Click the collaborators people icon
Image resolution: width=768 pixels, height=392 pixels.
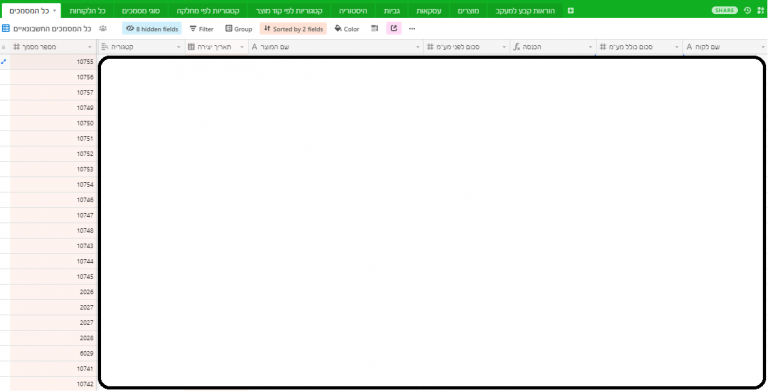pyautogui.click(x=103, y=29)
